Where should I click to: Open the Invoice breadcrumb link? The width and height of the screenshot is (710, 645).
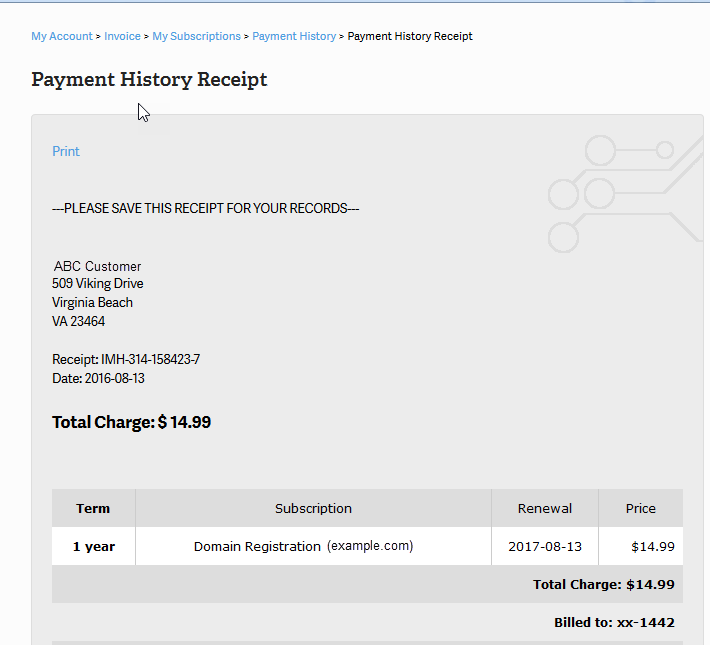click(x=122, y=36)
